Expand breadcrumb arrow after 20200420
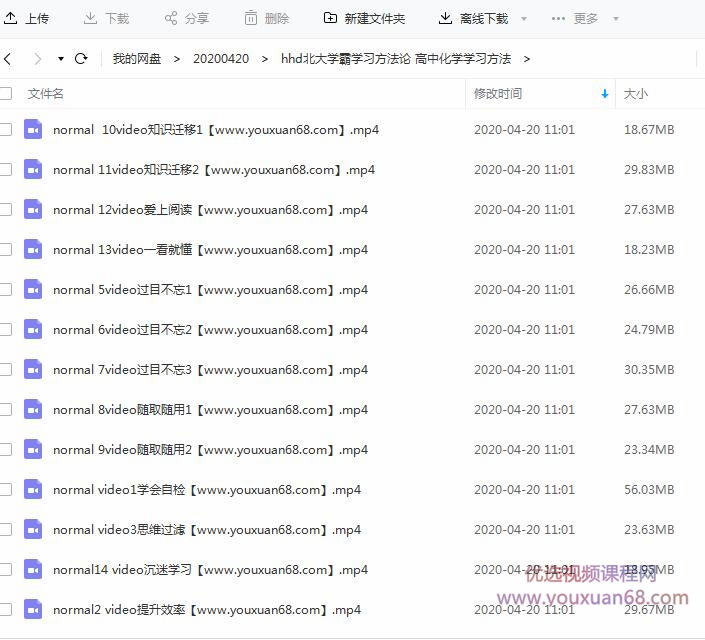This screenshot has height=640, width=705. (265, 59)
